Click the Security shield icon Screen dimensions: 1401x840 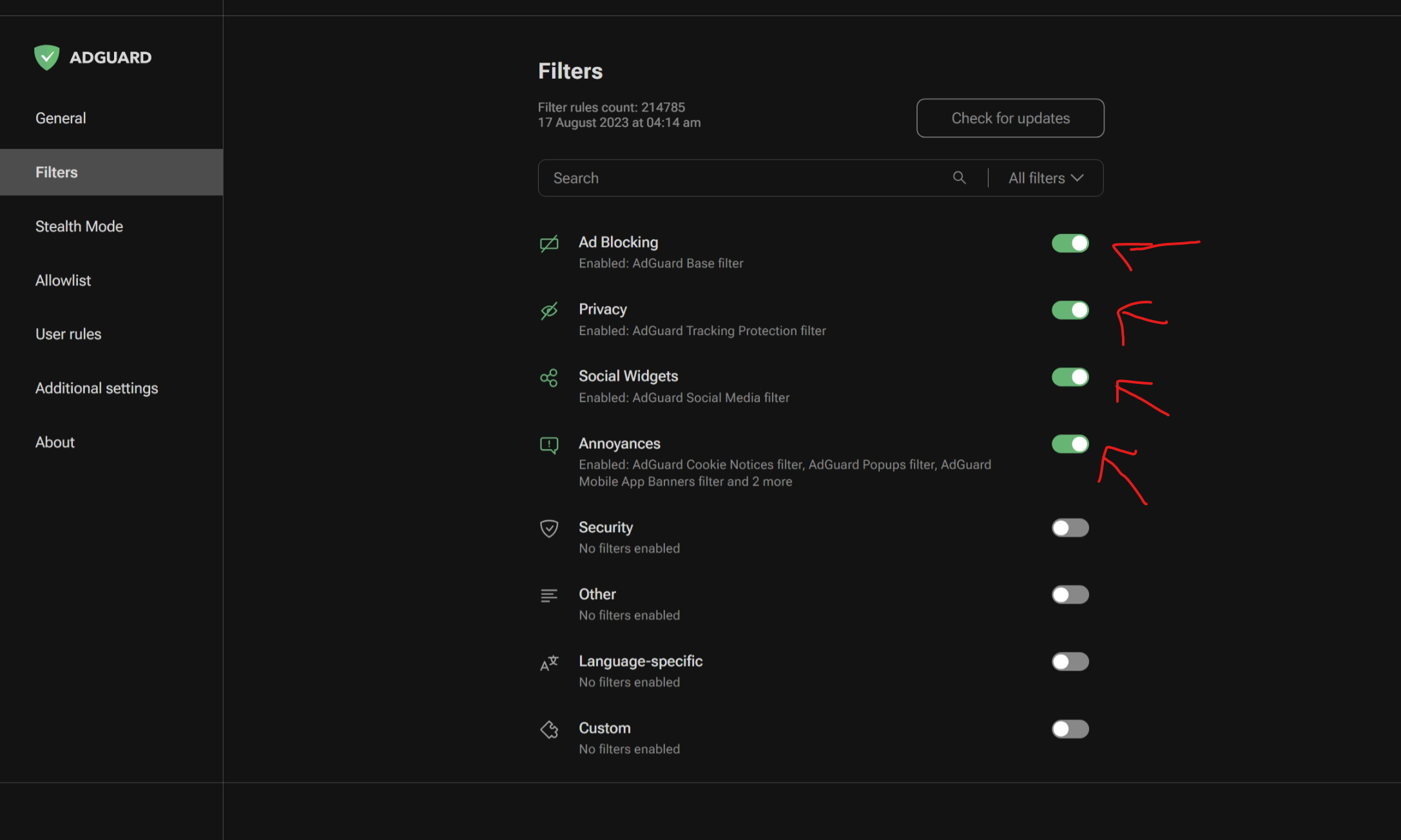coord(549,529)
